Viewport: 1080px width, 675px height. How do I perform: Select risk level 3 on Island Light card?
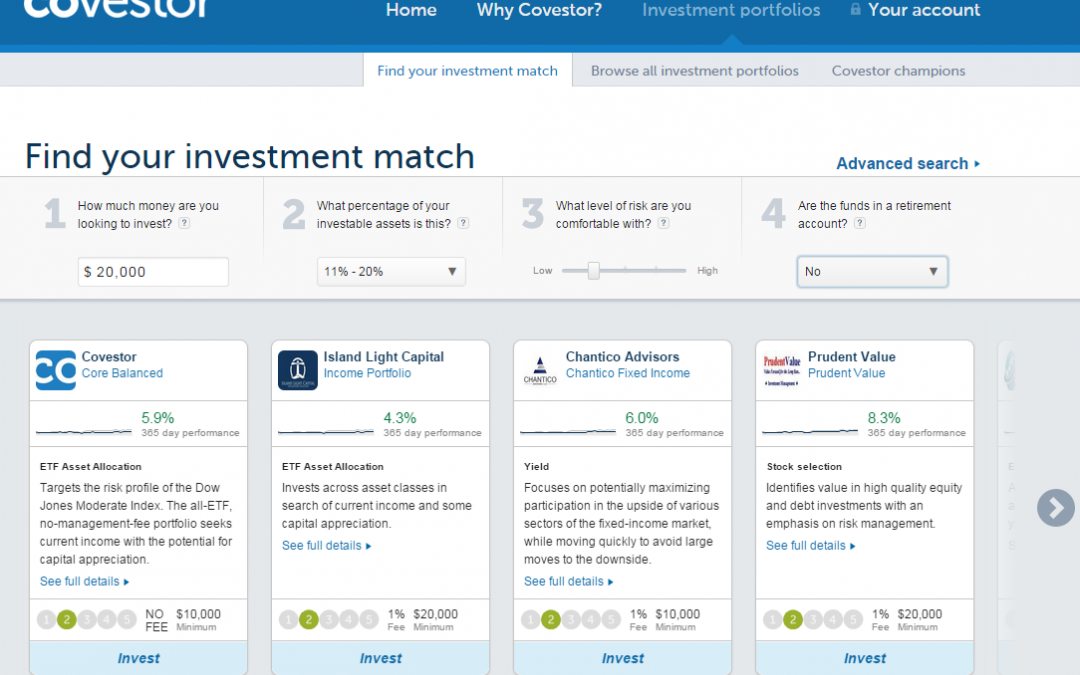329,620
